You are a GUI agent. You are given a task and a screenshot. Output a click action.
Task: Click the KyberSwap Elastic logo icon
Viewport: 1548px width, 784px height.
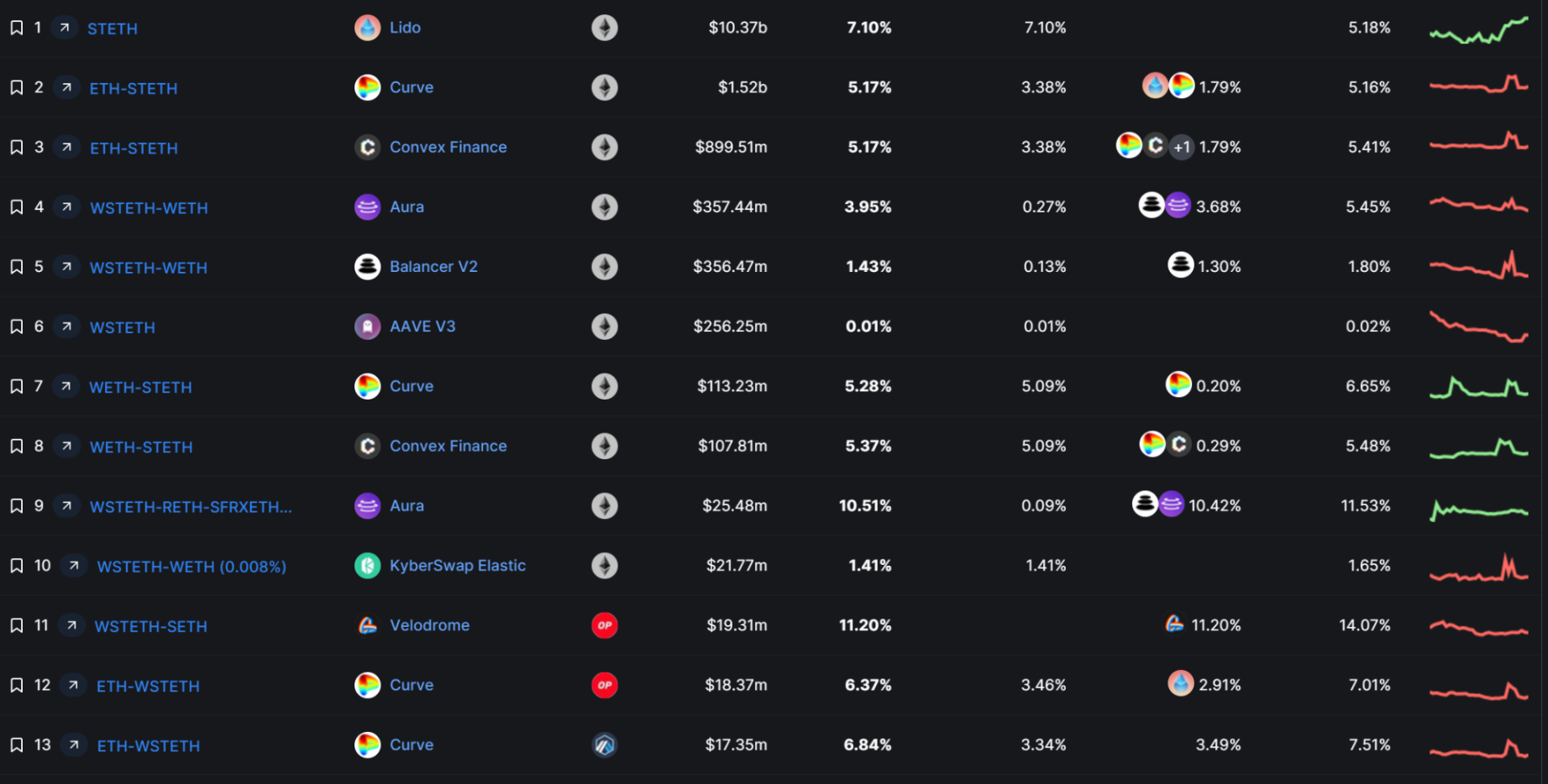367,566
